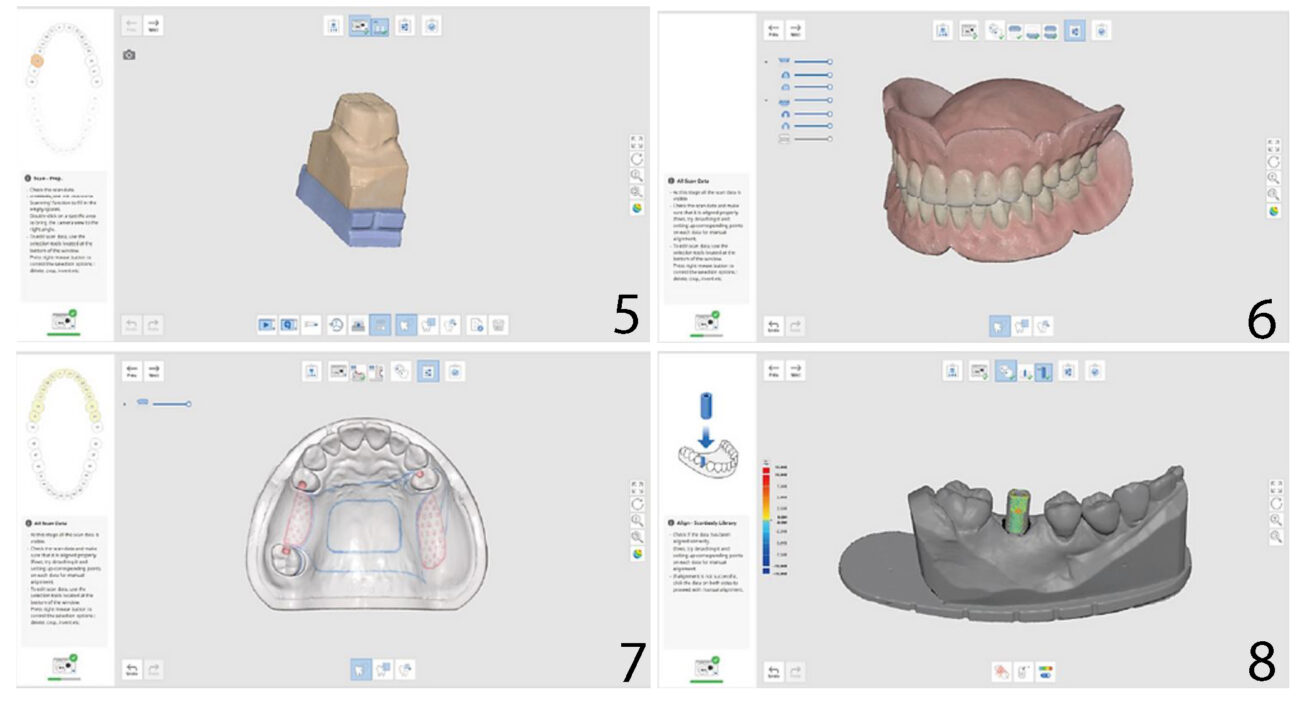Click the rotate view icon in panel 6

[x=1273, y=161]
